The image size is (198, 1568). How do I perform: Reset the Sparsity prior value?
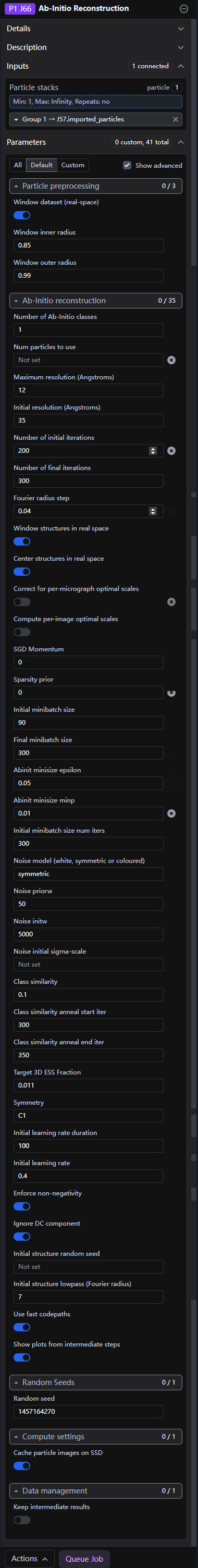click(171, 693)
